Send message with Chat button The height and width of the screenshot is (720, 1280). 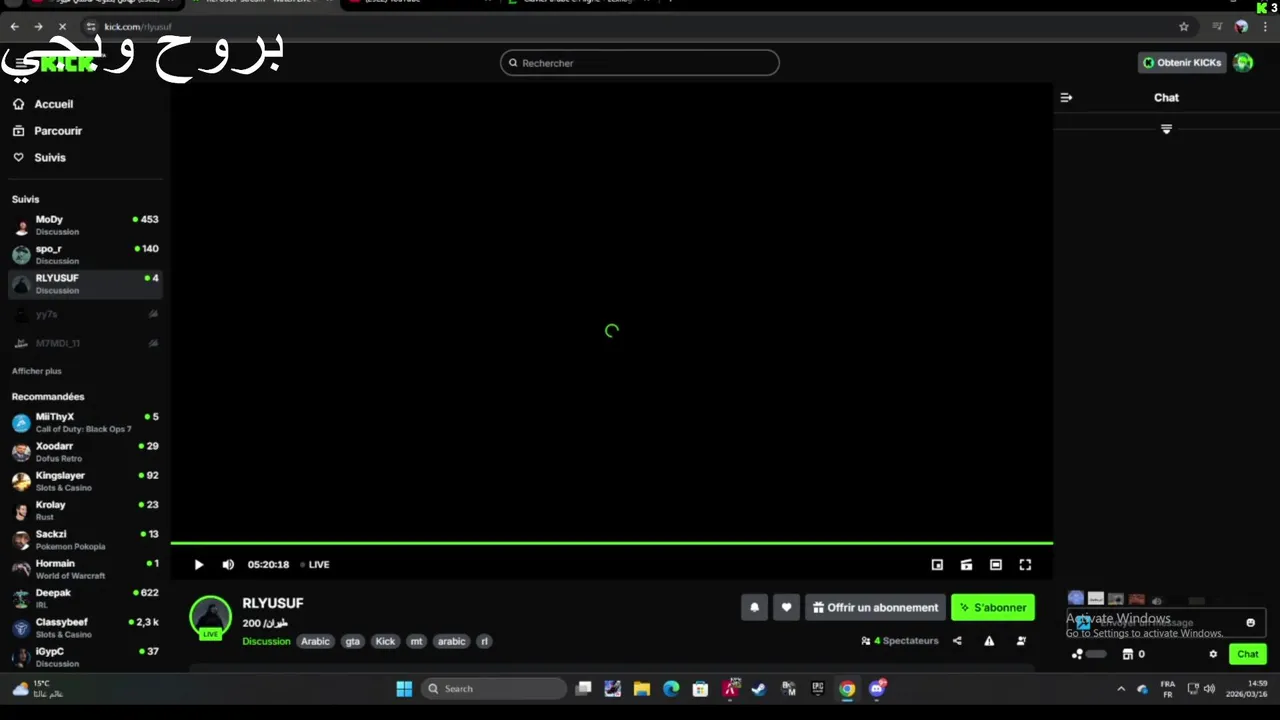point(1247,654)
